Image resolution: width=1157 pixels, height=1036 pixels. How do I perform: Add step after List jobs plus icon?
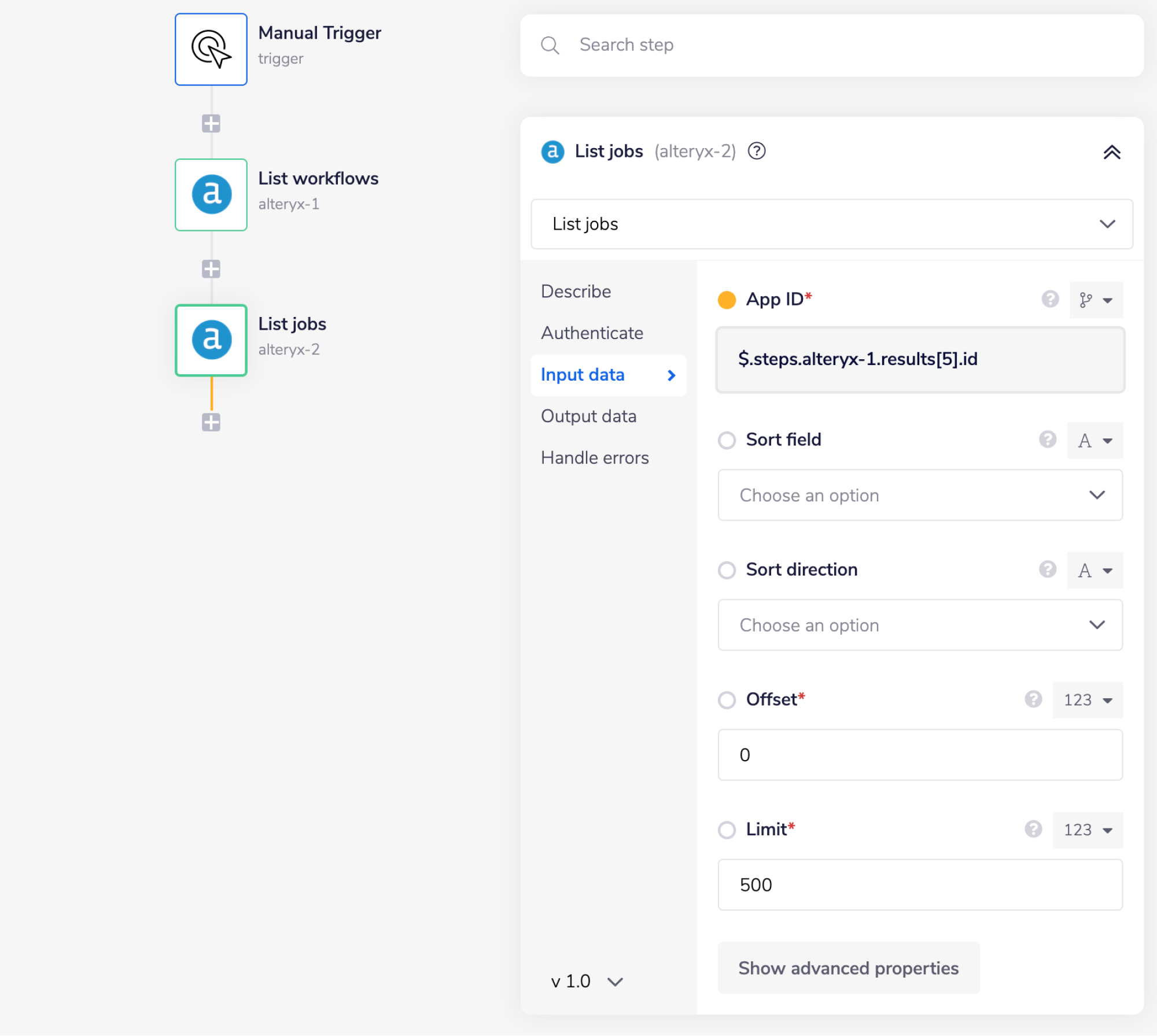211,422
